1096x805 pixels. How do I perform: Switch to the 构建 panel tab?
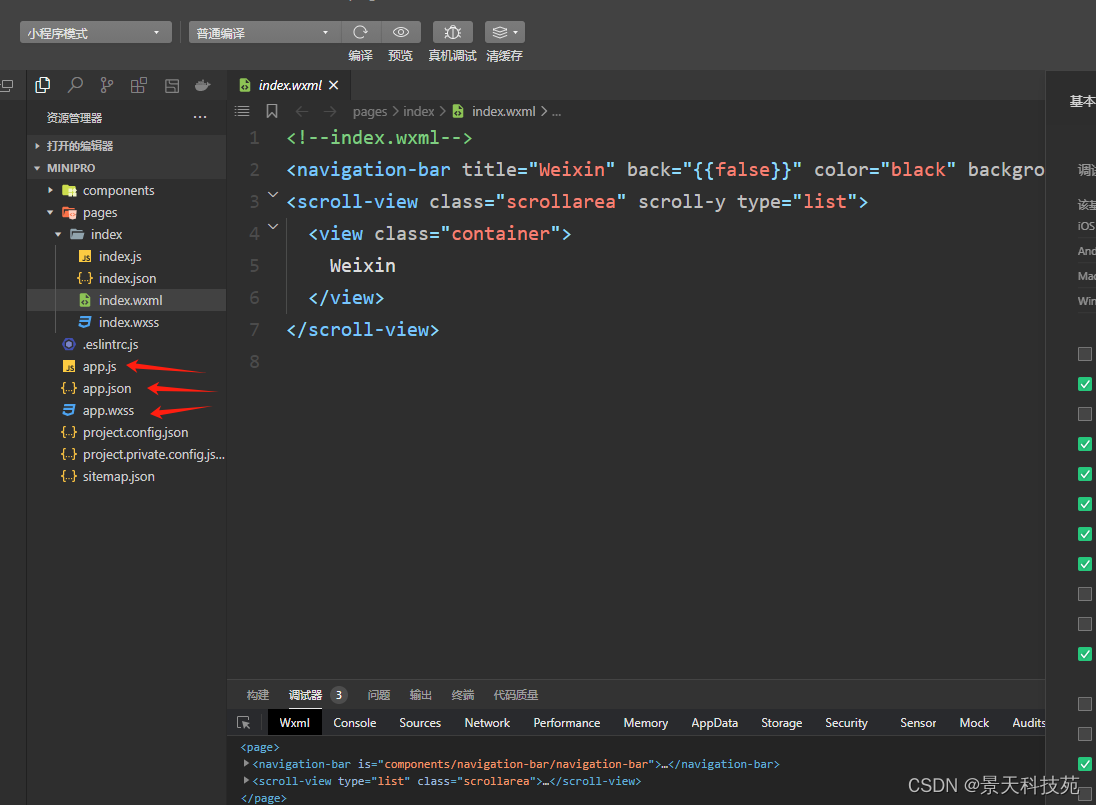tap(258, 695)
